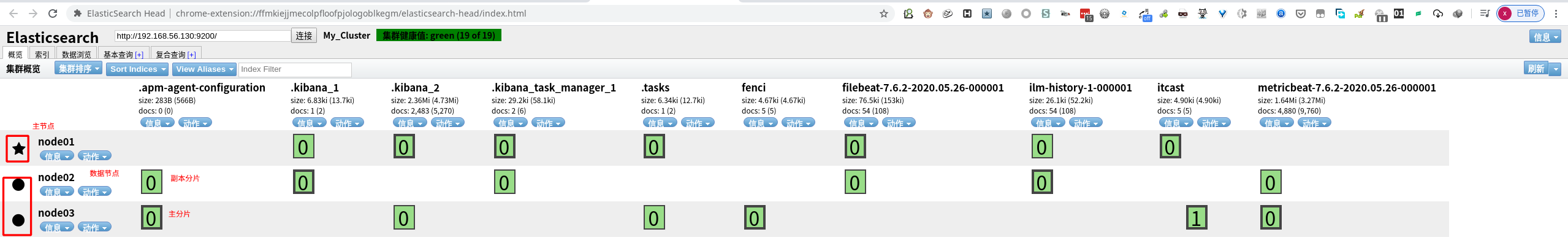
Task: Select metricbeat shard 0 on node02
Action: pyautogui.click(x=1271, y=182)
